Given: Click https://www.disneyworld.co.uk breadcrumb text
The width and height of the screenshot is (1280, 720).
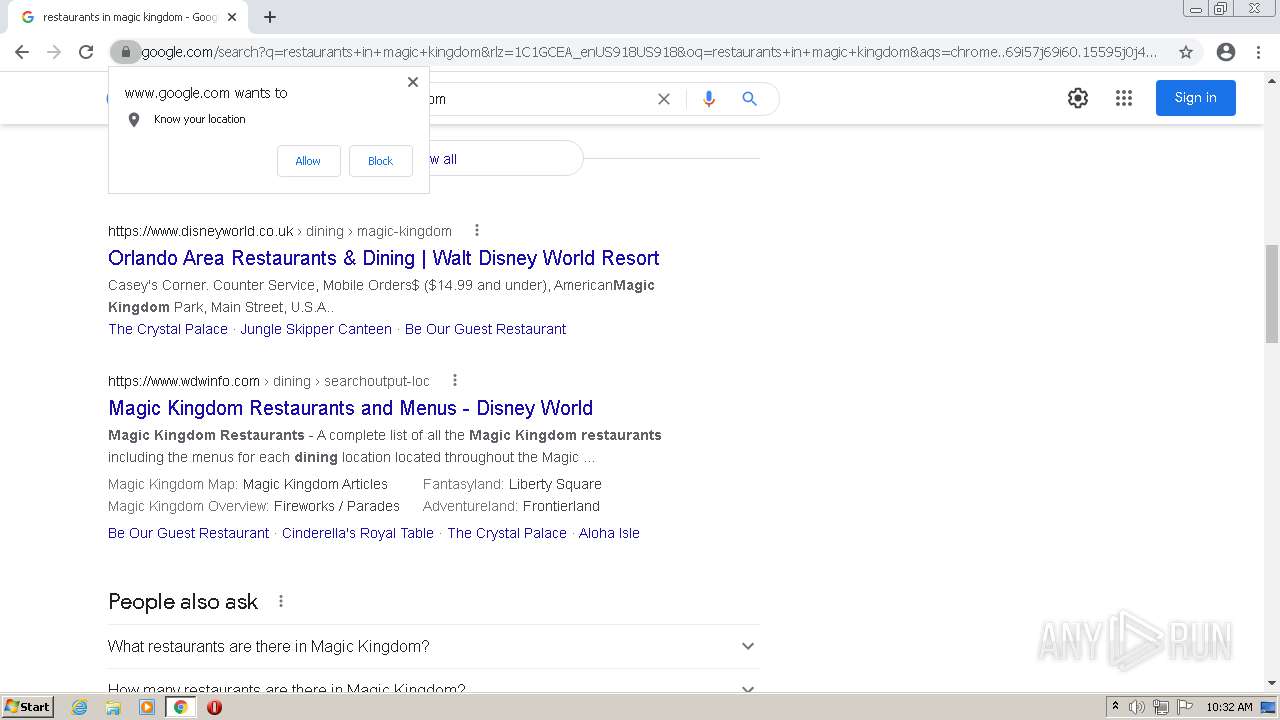Looking at the screenshot, I should coord(201,231).
